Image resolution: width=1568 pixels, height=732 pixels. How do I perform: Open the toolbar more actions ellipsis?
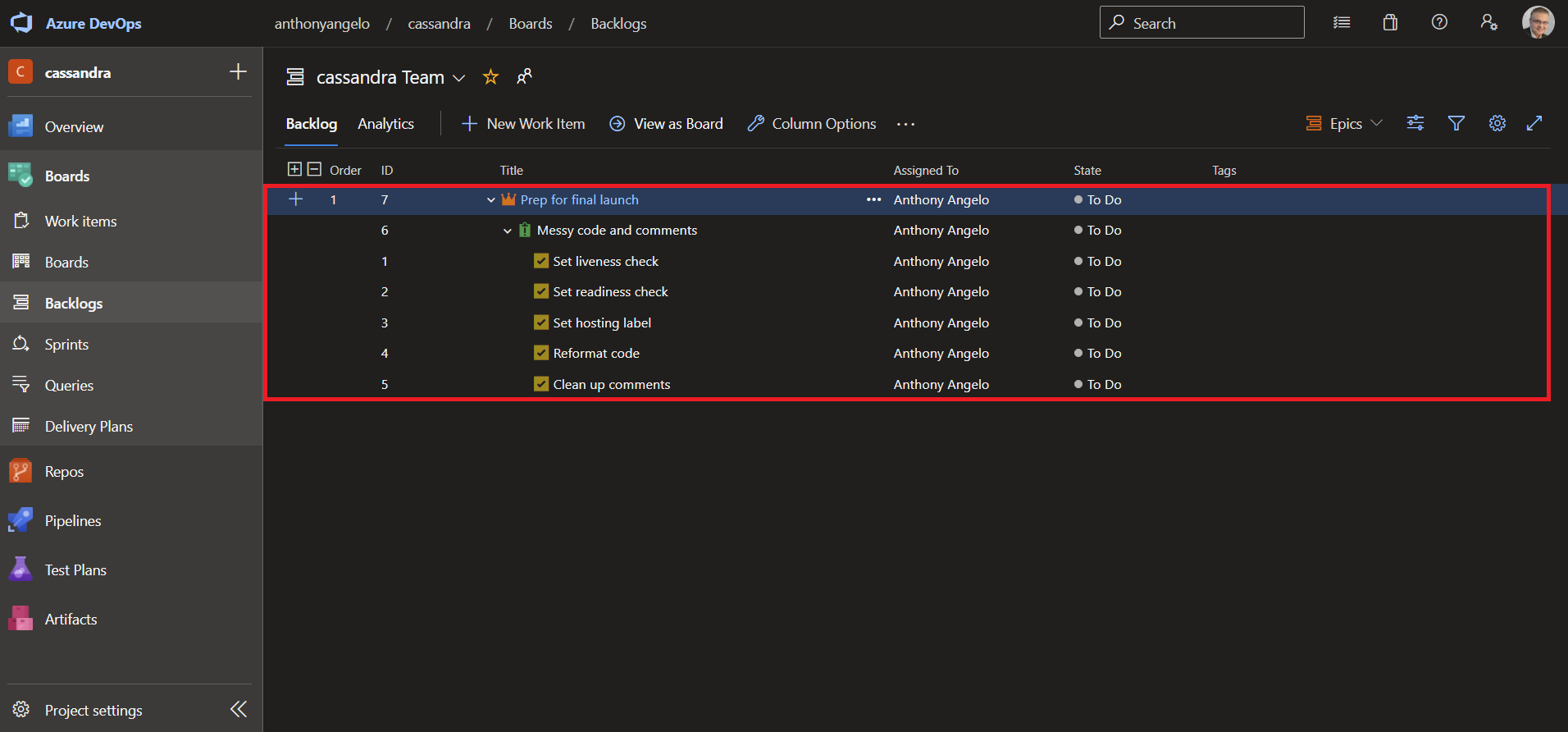coord(905,124)
